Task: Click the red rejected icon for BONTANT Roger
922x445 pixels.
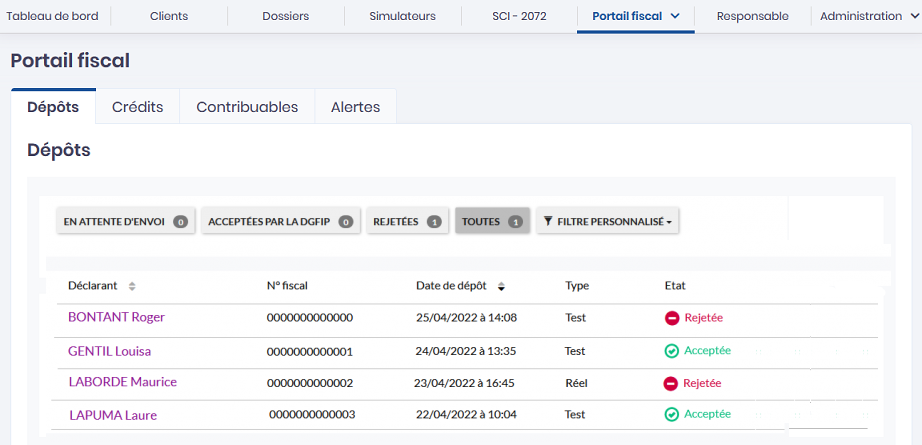Action: tap(672, 318)
